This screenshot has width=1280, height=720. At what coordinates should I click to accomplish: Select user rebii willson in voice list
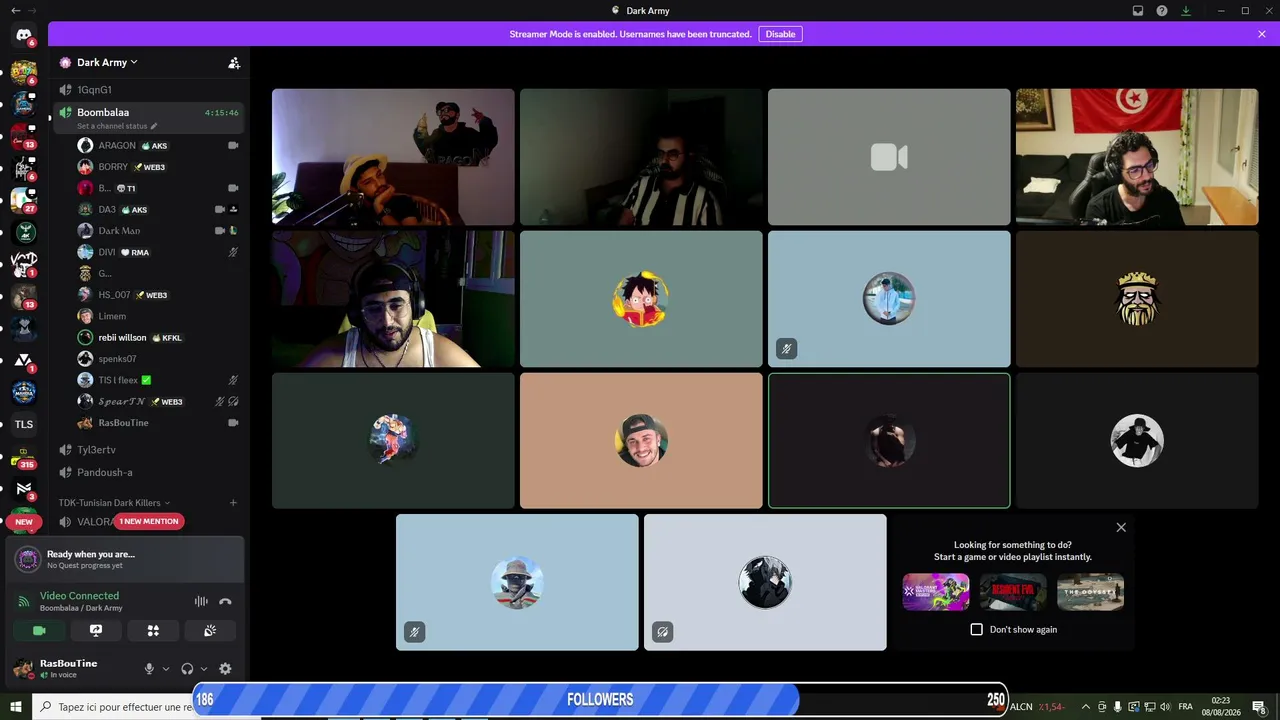(158, 338)
